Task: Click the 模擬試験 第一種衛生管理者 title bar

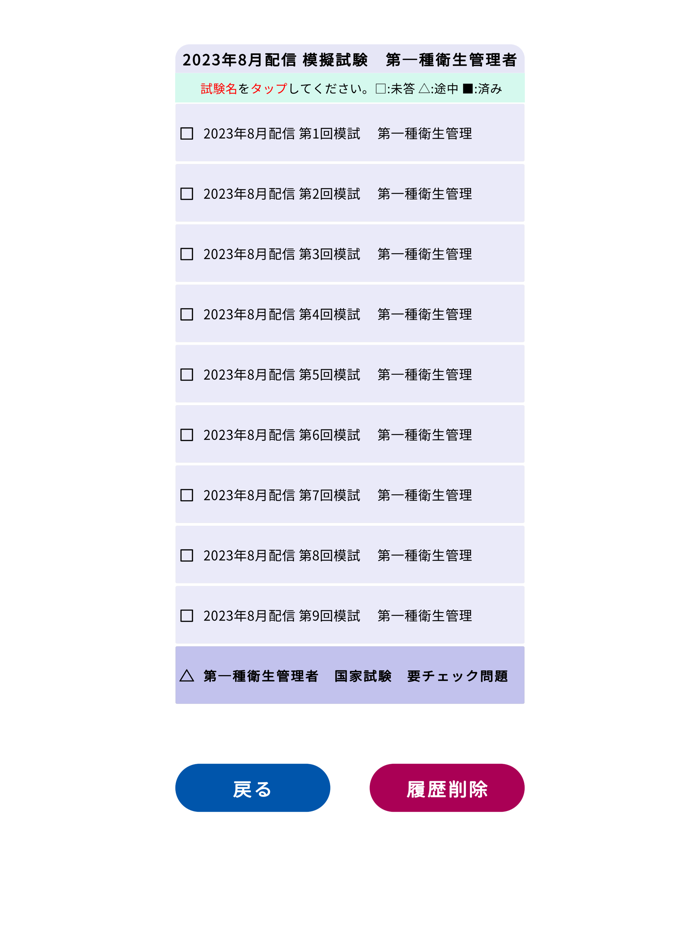Action: pos(350,59)
